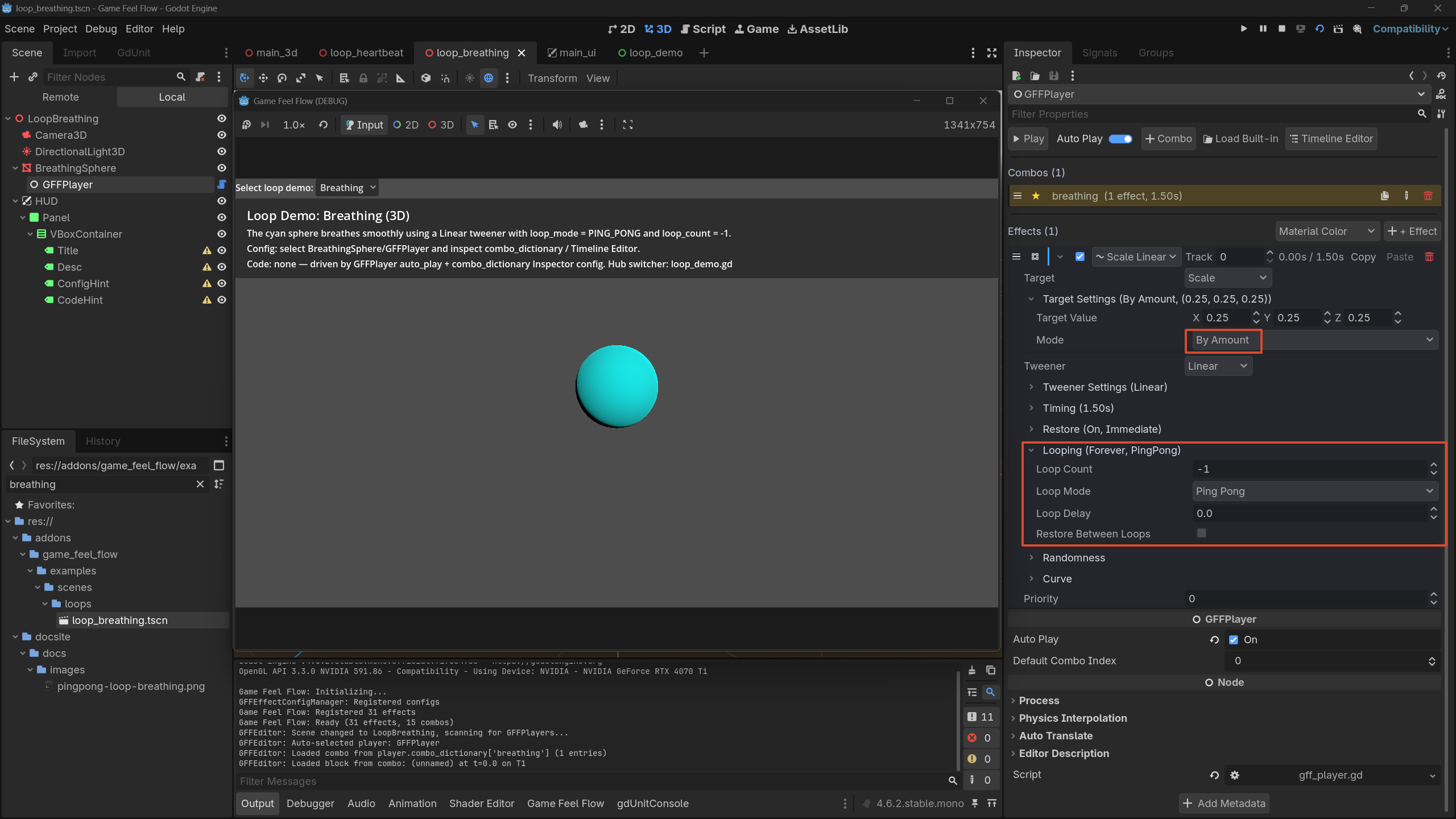Attach a script using the scroll-plus icon
This screenshot has width=1456, height=819.
coord(200,77)
